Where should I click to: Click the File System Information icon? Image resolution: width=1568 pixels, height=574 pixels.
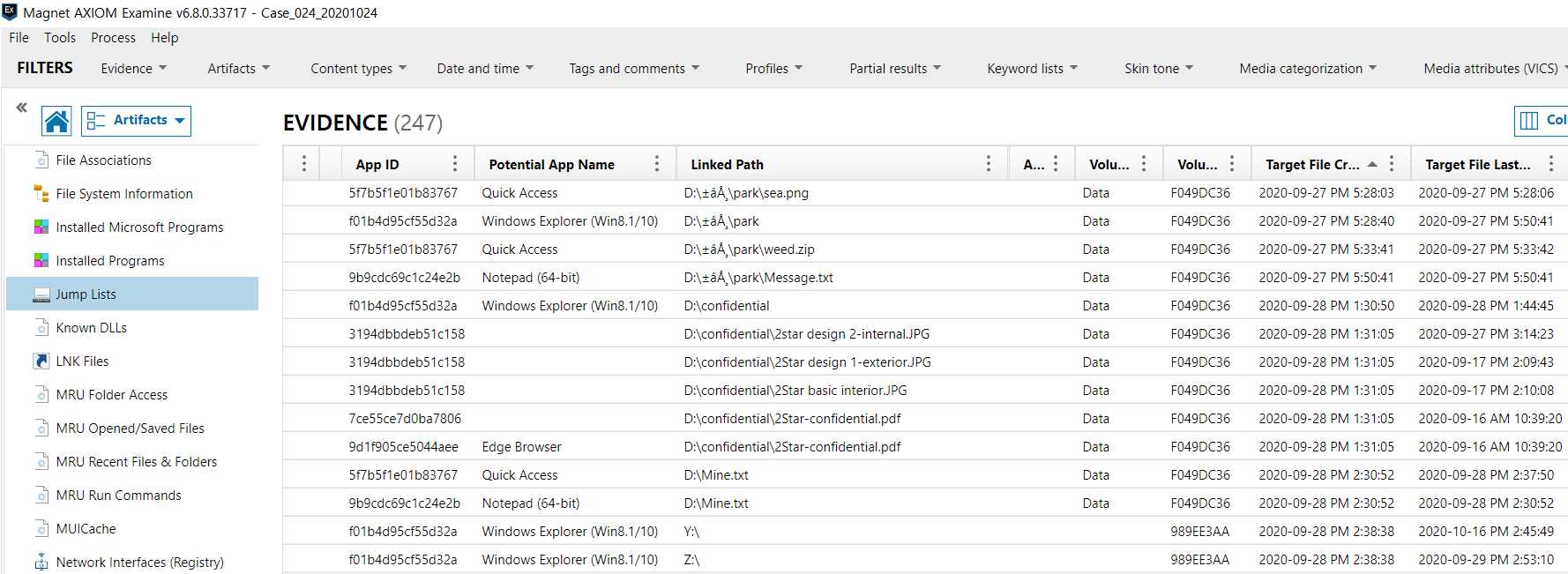41,193
